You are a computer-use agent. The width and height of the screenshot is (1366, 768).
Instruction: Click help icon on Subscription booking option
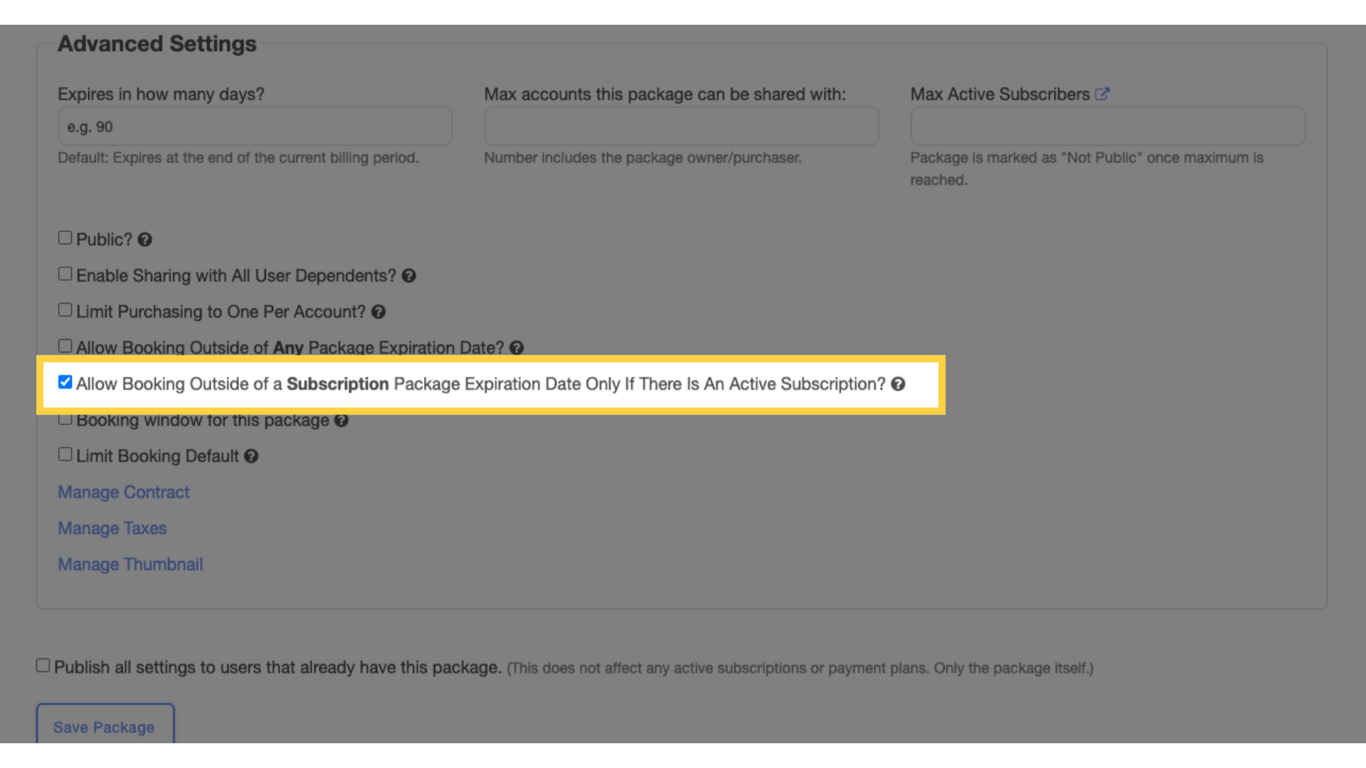coord(897,384)
